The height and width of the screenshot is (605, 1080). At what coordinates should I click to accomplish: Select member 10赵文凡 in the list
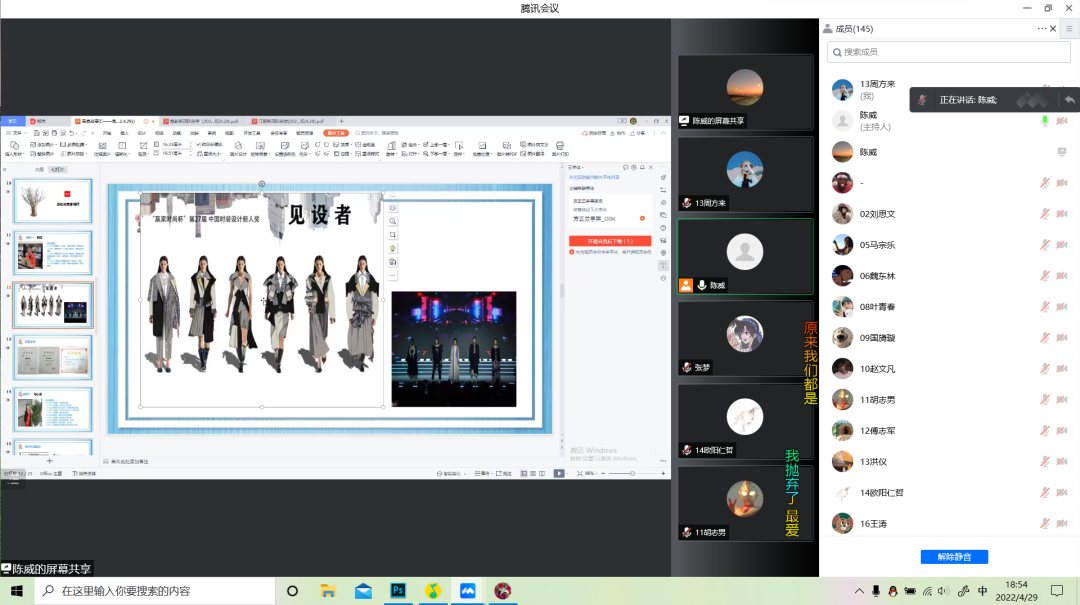click(x=879, y=369)
